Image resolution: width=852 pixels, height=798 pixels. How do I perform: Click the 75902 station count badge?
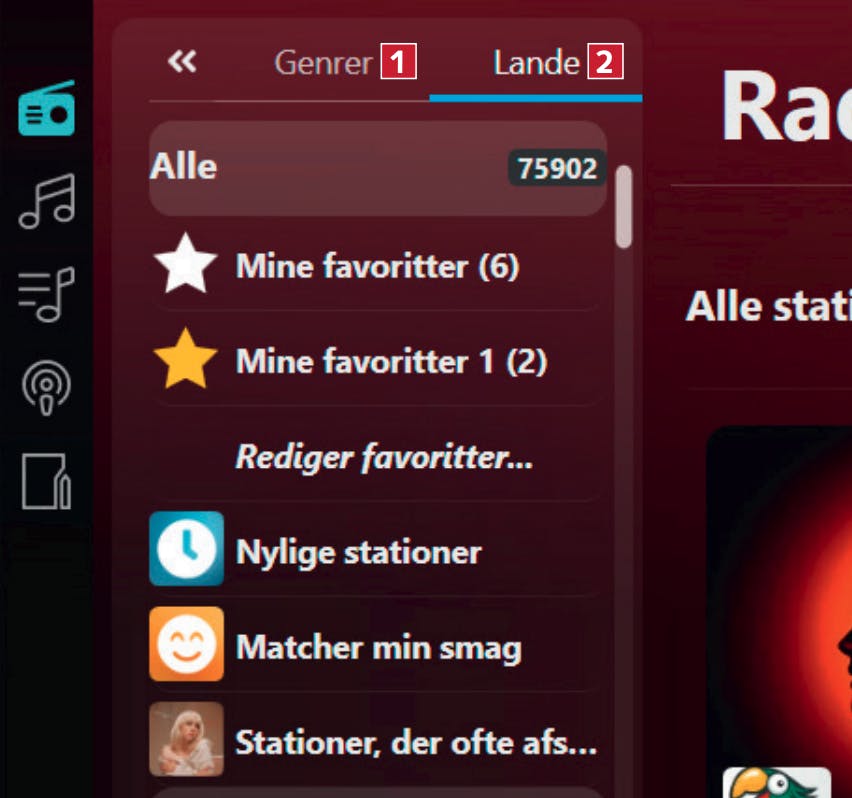pos(557,168)
